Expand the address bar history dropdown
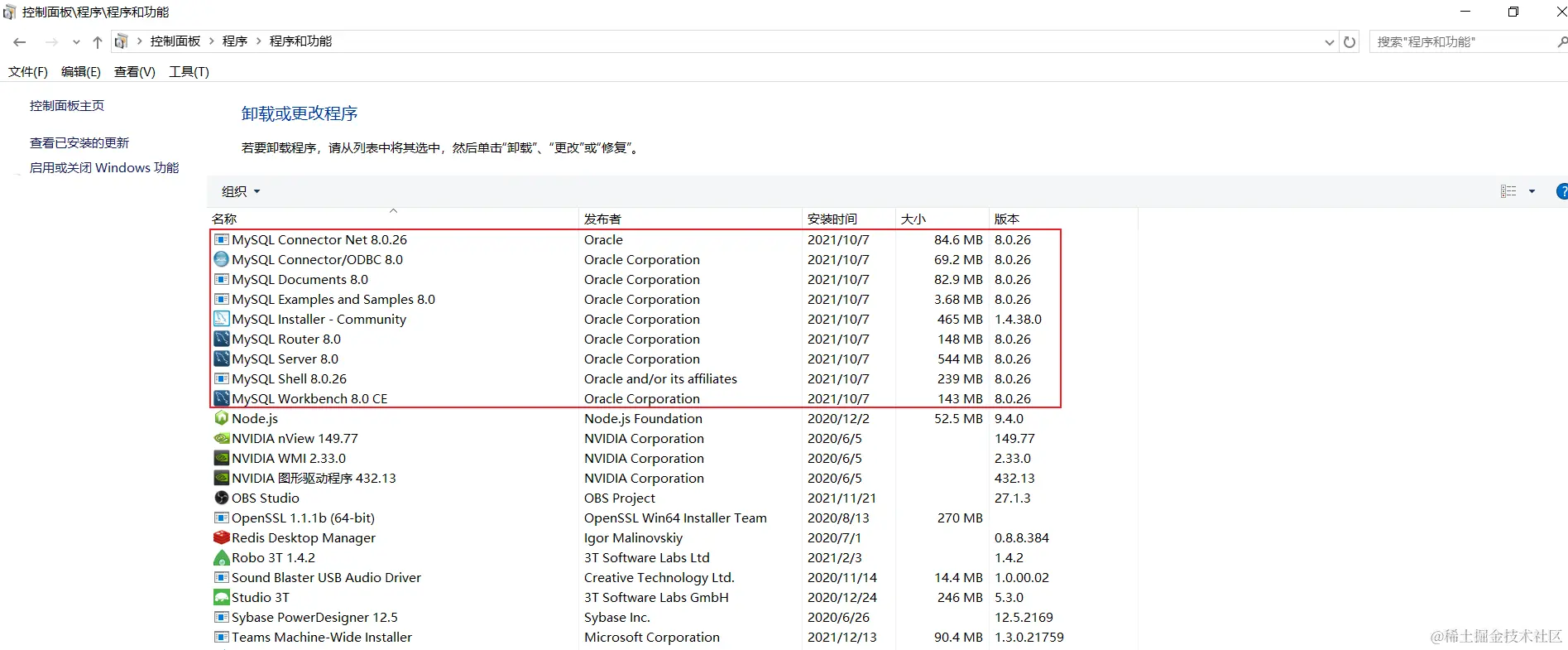Screen dimensions: 1568x650 [1329, 41]
